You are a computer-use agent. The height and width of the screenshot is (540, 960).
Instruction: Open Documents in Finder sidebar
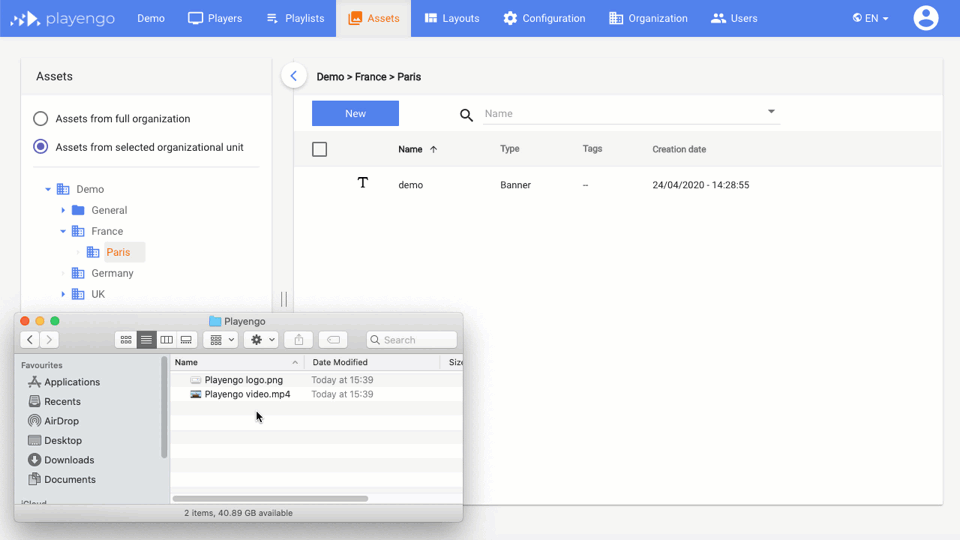(61, 479)
